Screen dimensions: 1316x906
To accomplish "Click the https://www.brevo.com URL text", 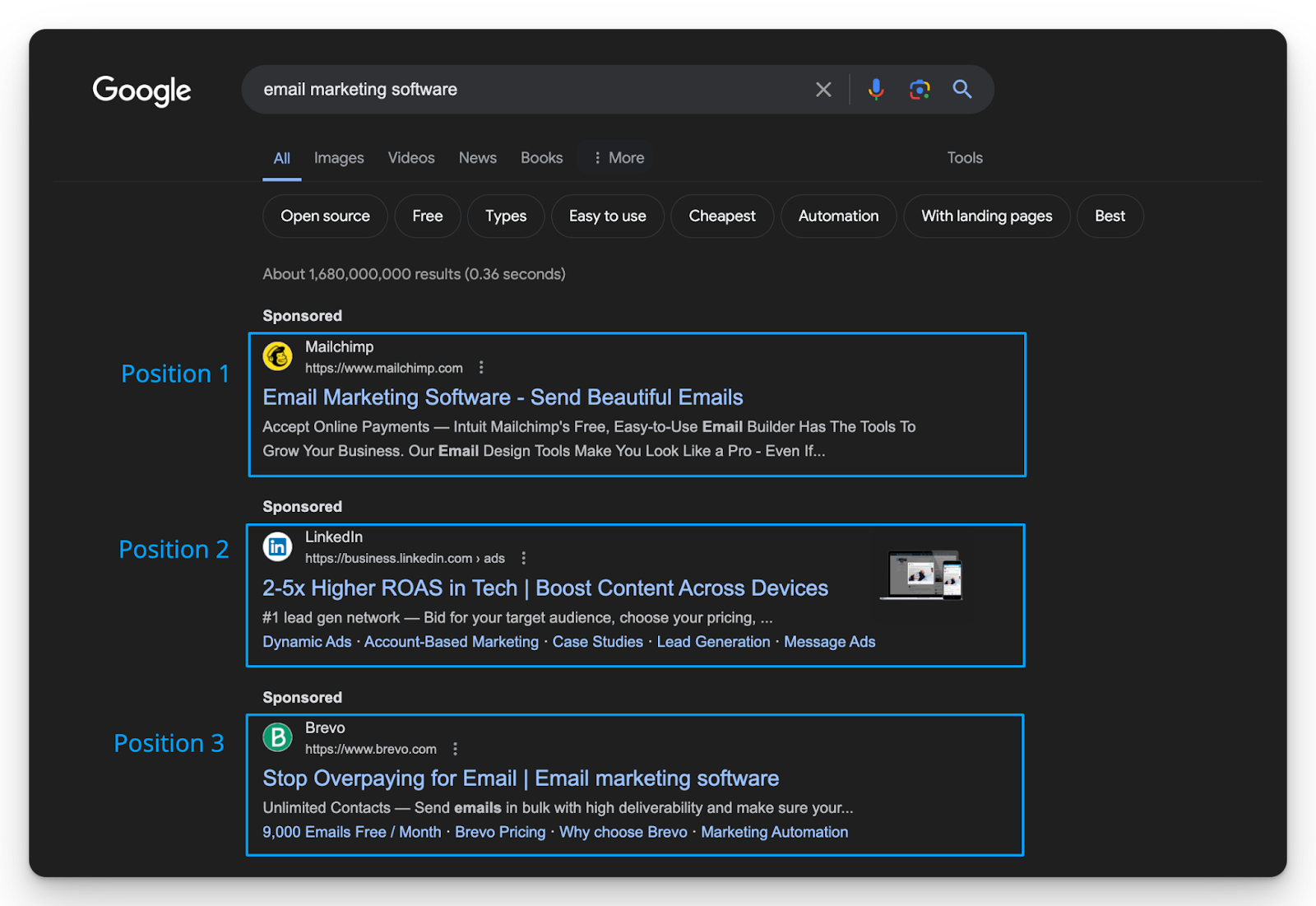I will click(x=371, y=749).
